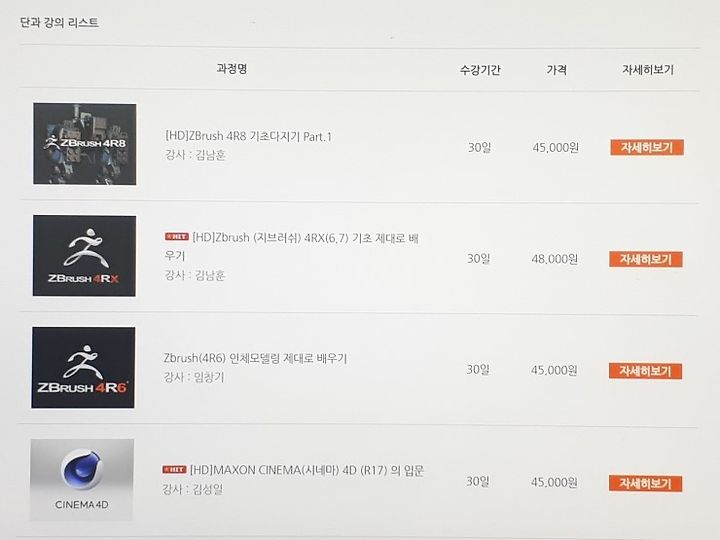
Task: Open the [HD]MAXON CINEMA 4D (R17) 입문 title
Action: coord(307,470)
